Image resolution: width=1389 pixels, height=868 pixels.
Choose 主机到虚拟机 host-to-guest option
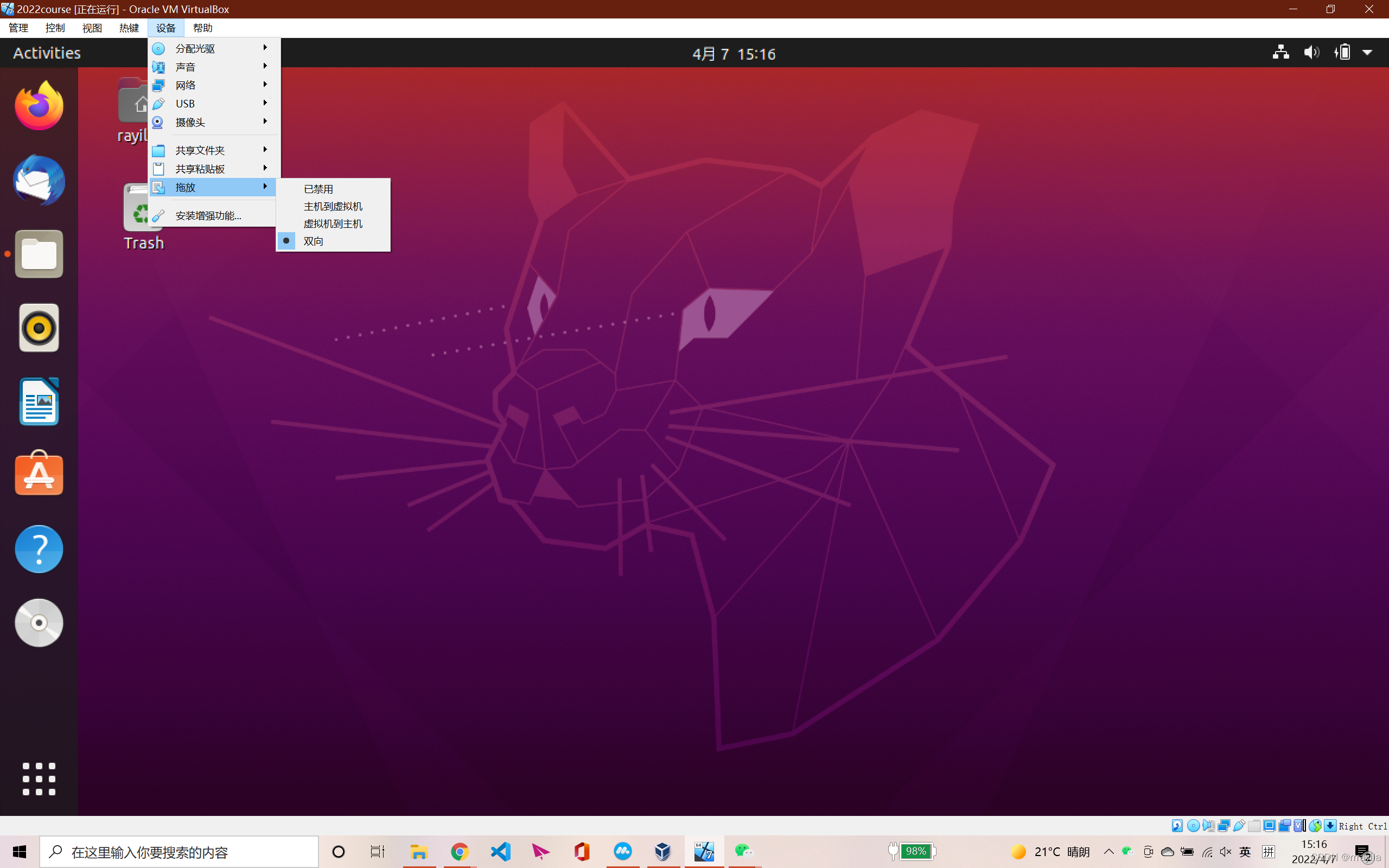(333, 206)
